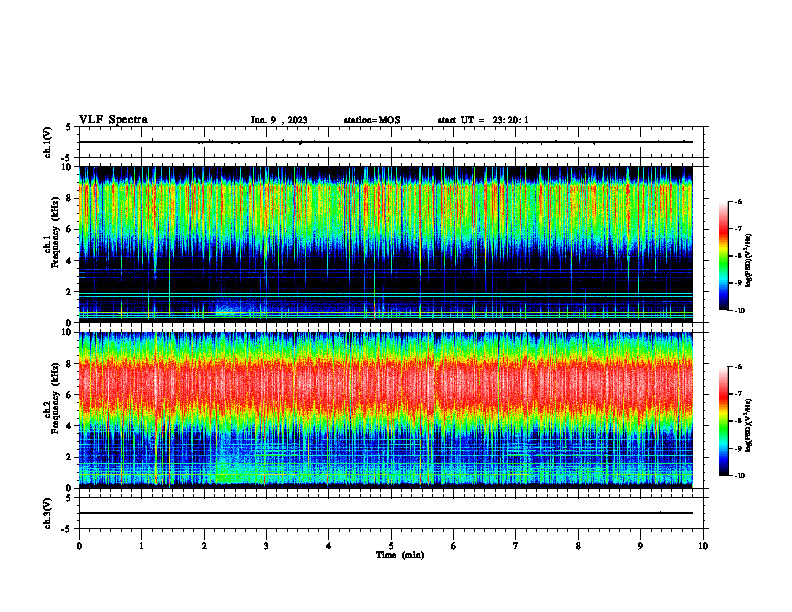Click the time axis tick label "1"
The image size is (792, 612).
[141, 546]
